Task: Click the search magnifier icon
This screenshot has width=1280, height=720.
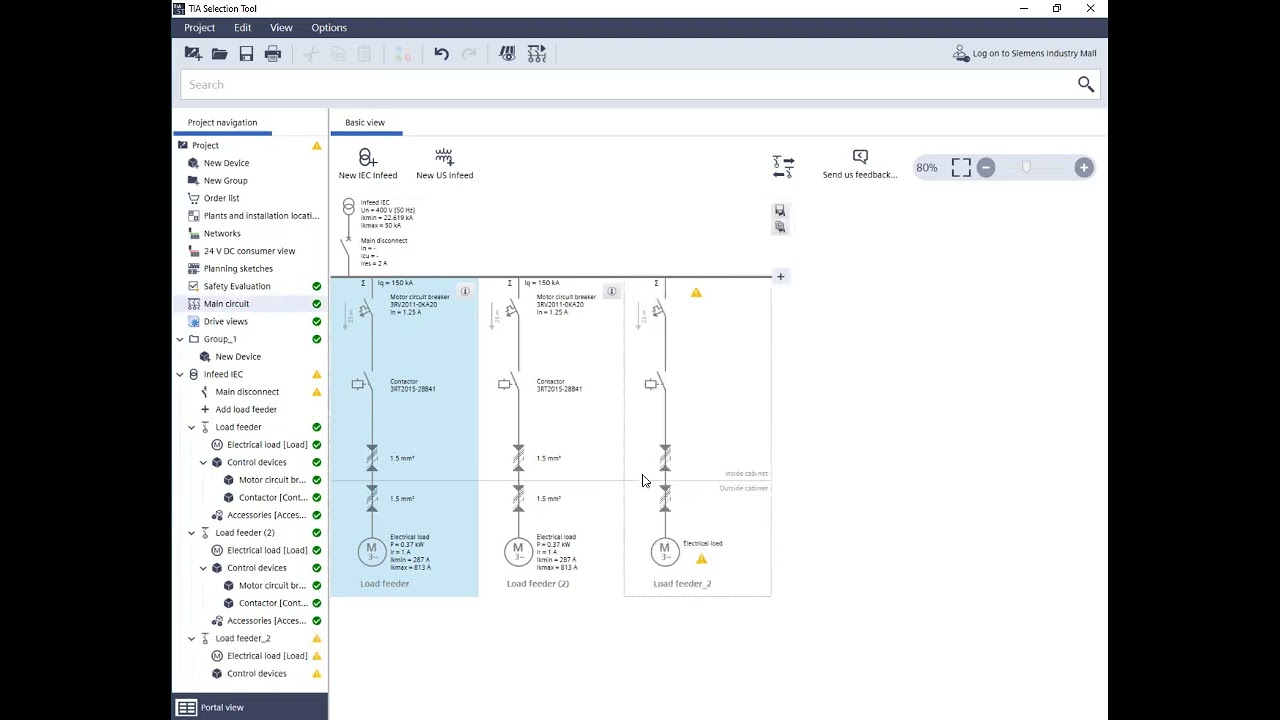Action: click(1086, 85)
